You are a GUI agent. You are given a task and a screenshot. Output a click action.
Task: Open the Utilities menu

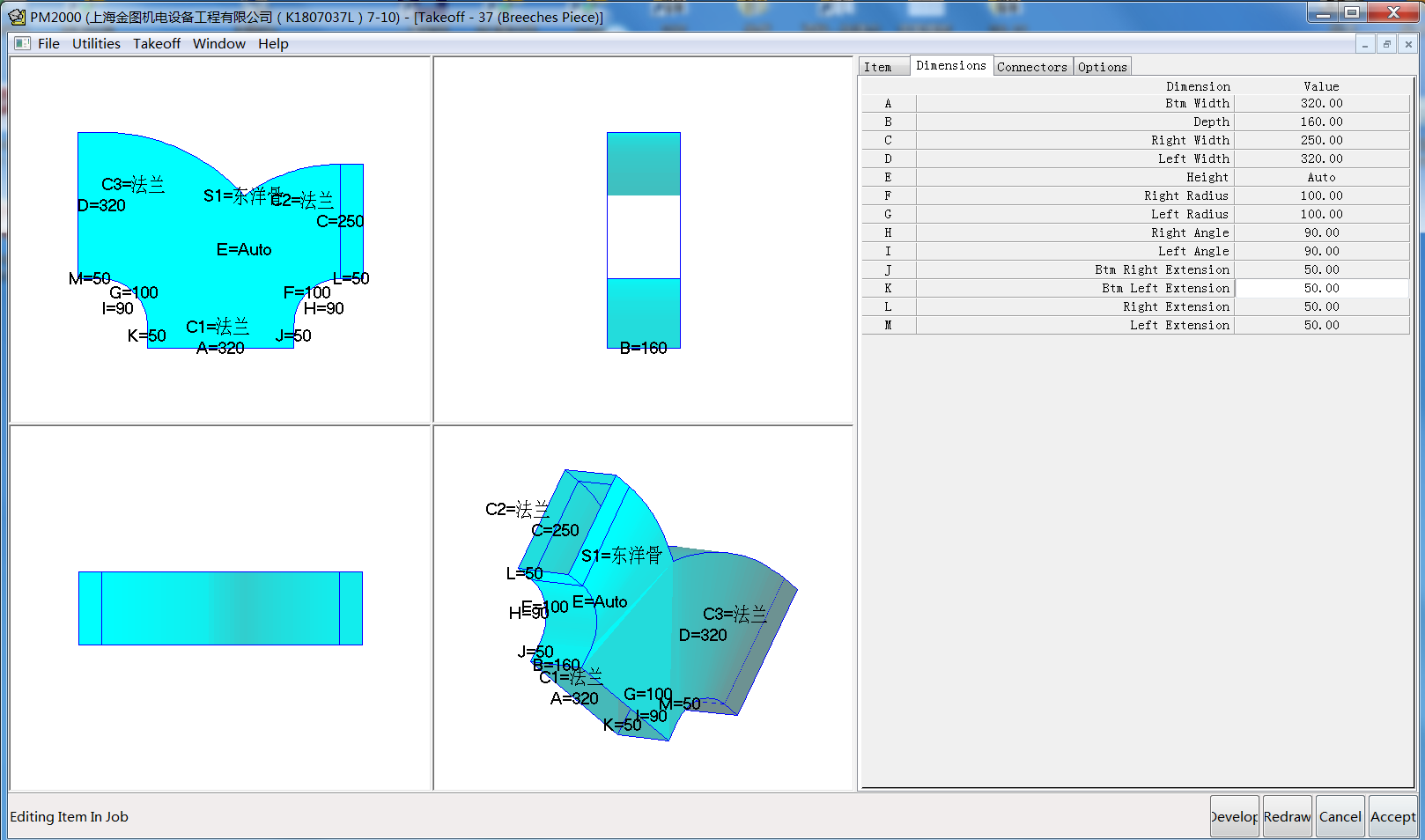tap(96, 44)
